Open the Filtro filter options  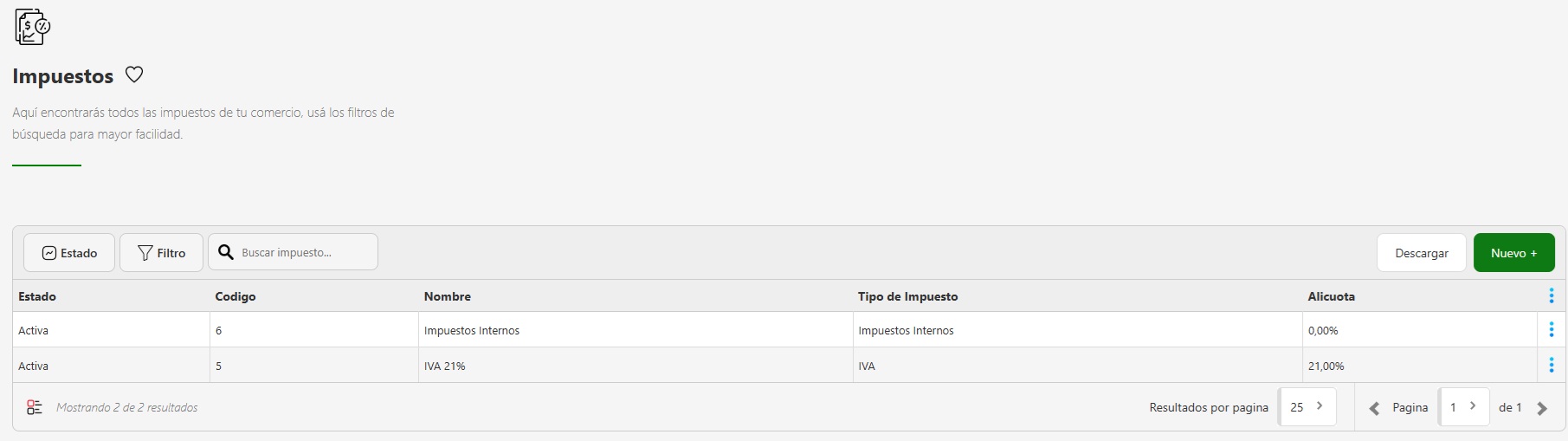click(162, 253)
